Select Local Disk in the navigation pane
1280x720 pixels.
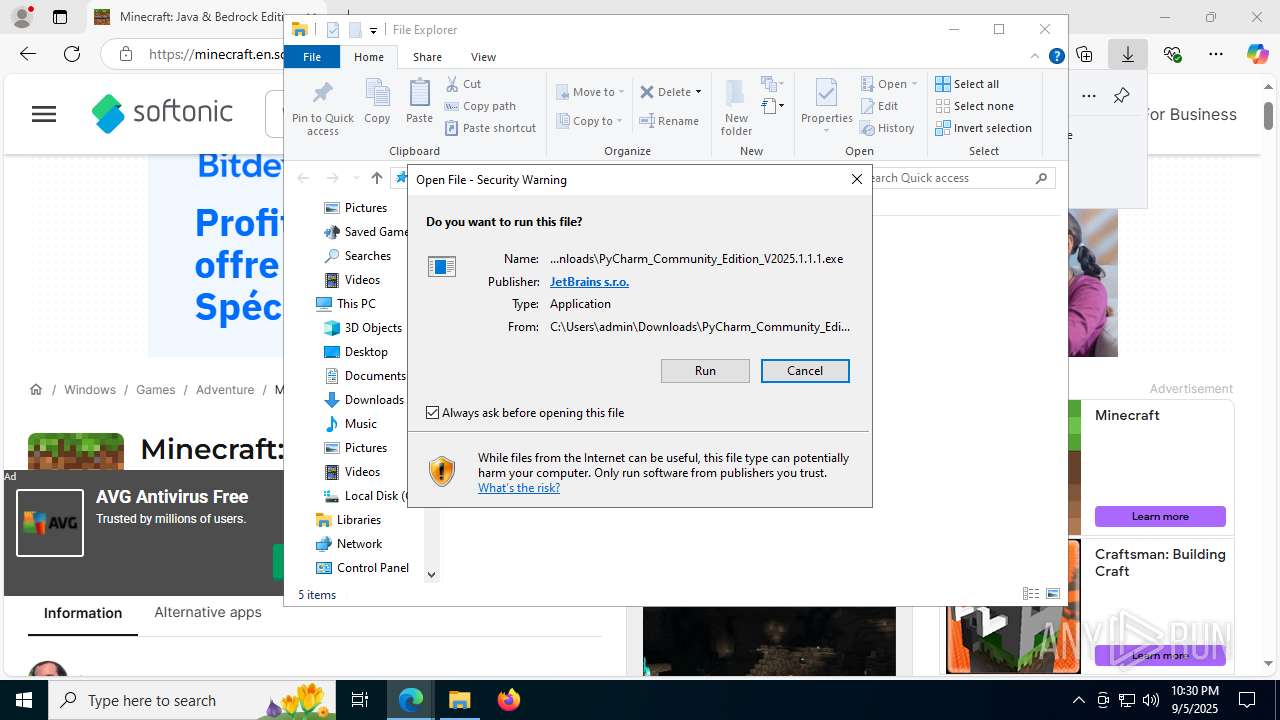tap(365, 496)
